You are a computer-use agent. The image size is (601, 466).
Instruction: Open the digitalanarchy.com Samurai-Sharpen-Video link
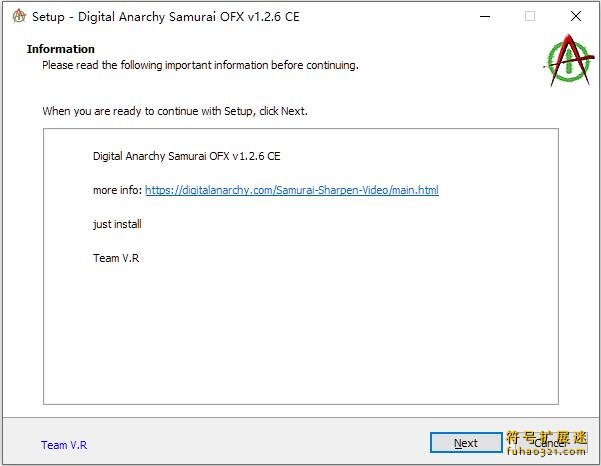[x=291, y=190]
